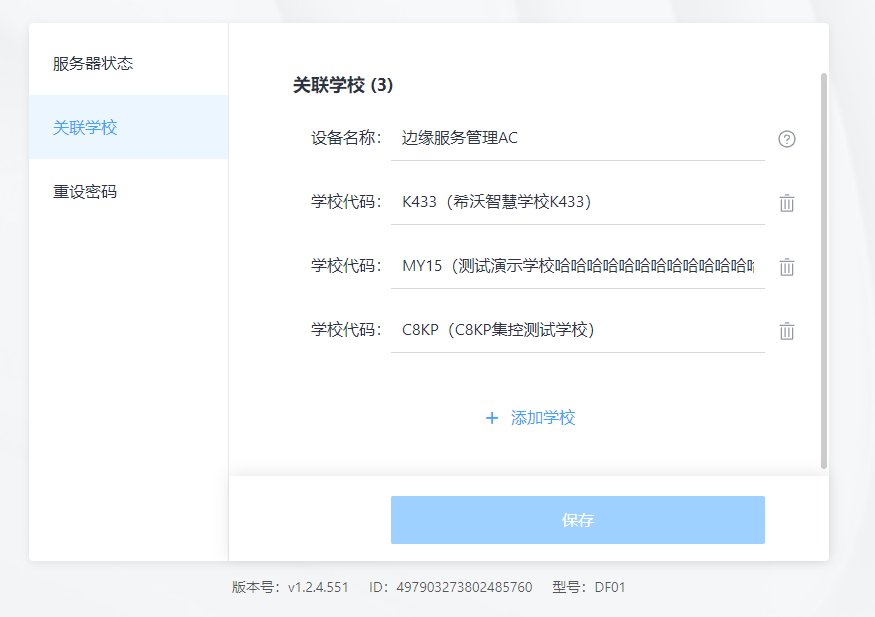This screenshot has height=617, width=875.
Task: Select the C8KP集控测试学校 code field
Action: coord(577,330)
